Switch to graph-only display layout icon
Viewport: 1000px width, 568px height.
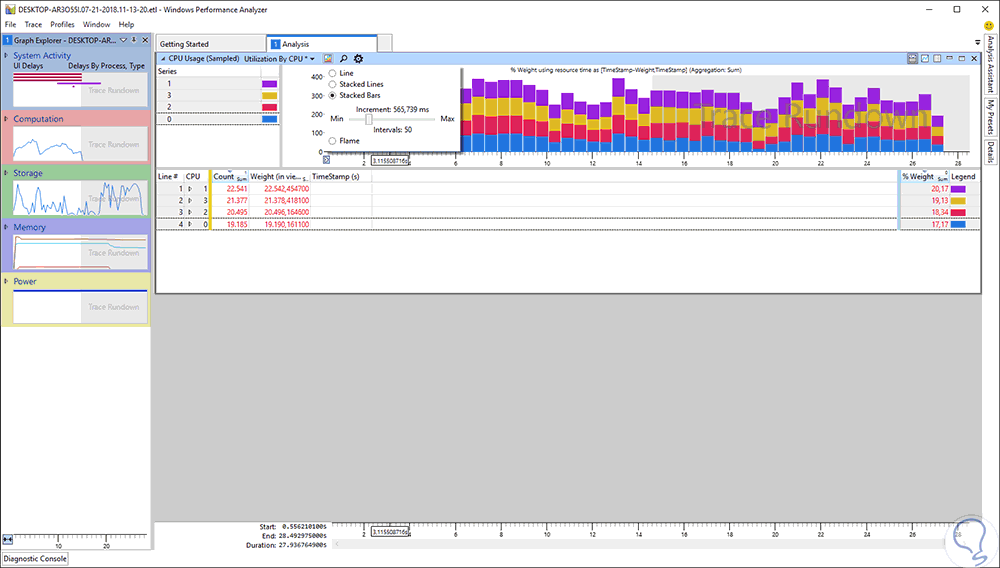tap(924, 59)
